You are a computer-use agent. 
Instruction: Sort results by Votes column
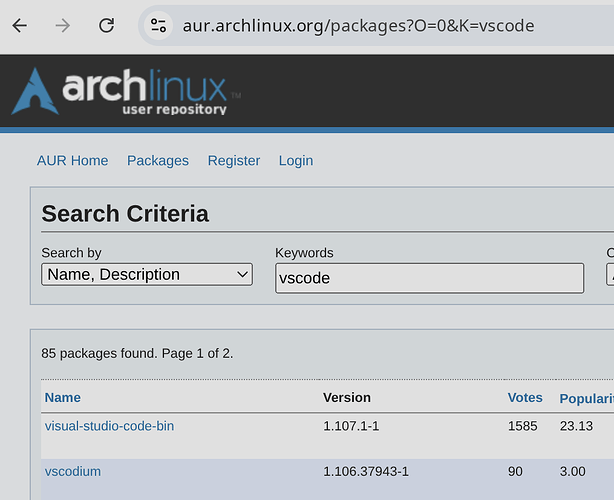coord(525,397)
